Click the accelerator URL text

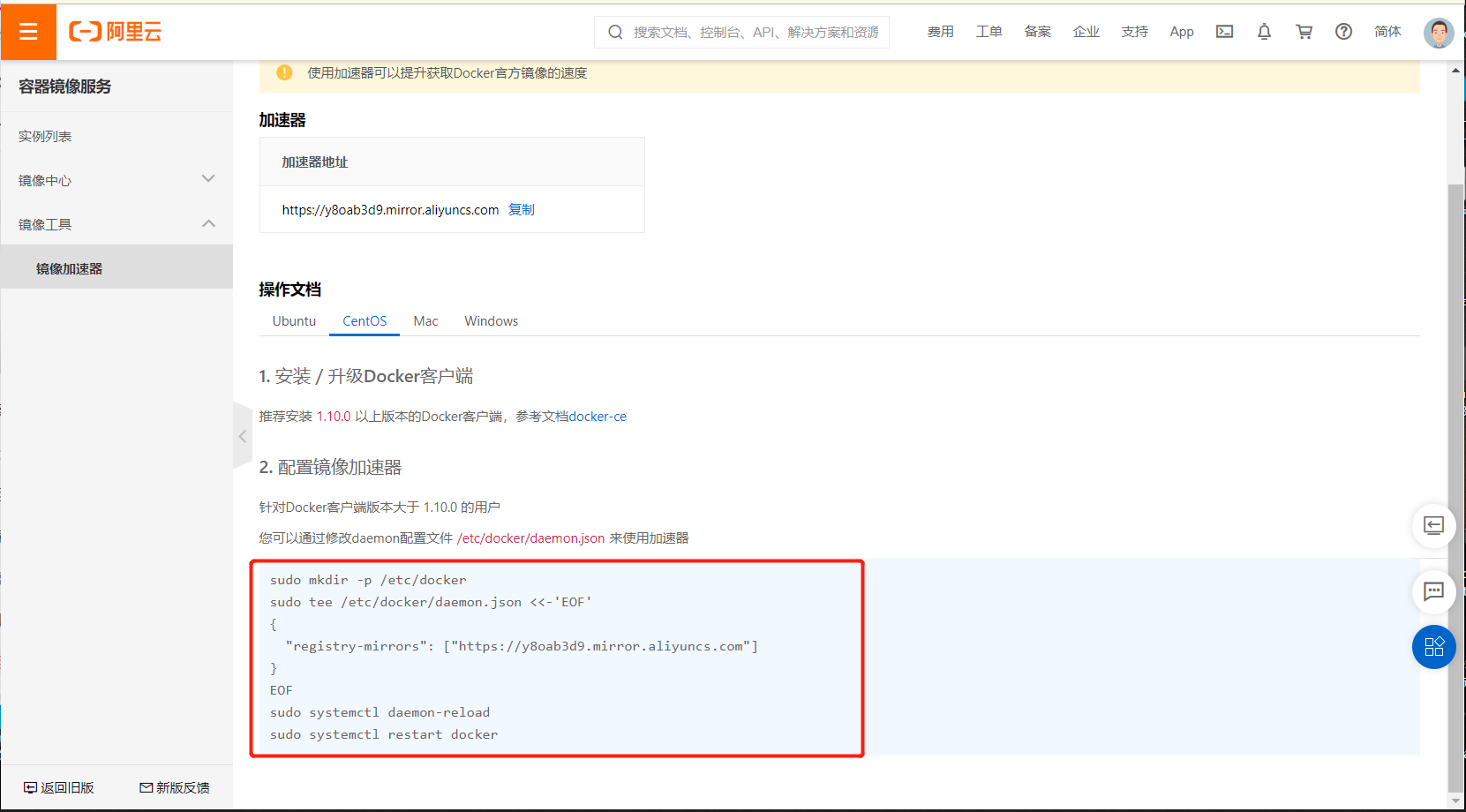390,209
